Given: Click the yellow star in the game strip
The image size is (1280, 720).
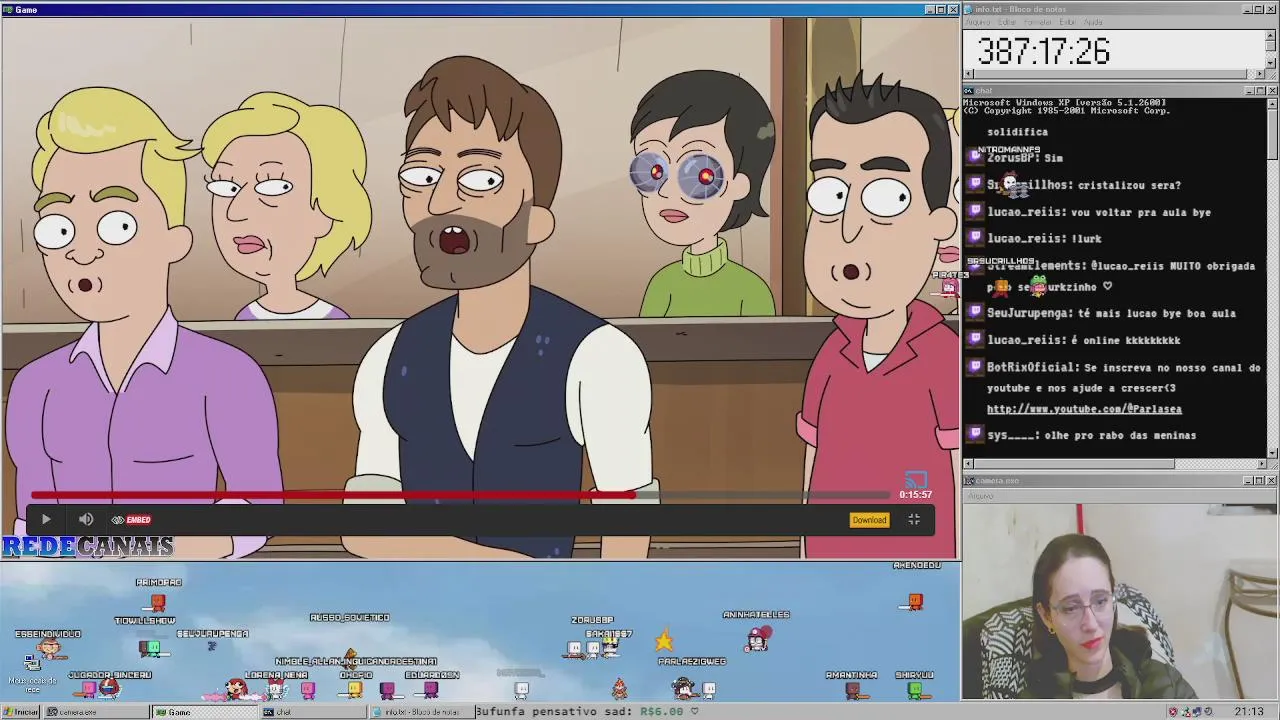Looking at the screenshot, I should coord(664,640).
